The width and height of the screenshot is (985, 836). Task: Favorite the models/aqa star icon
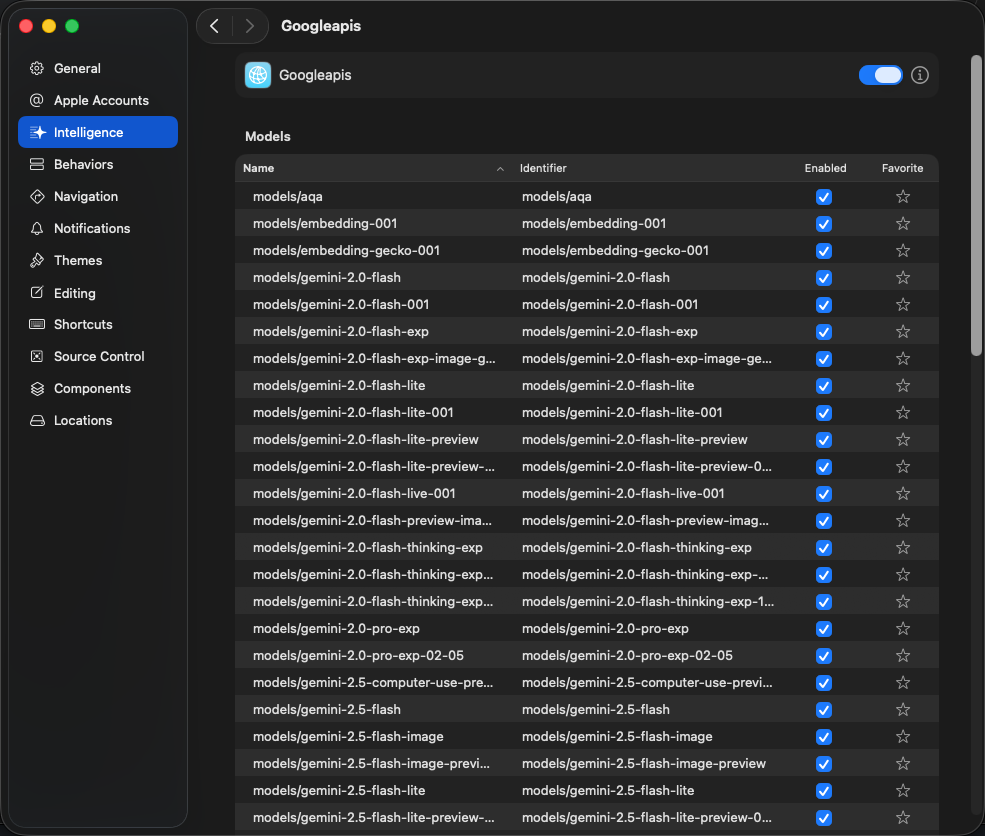click(x=903, y=197)
